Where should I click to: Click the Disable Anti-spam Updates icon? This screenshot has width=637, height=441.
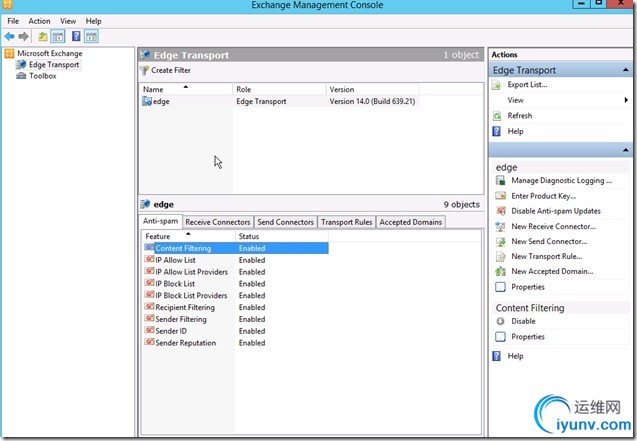500,211
